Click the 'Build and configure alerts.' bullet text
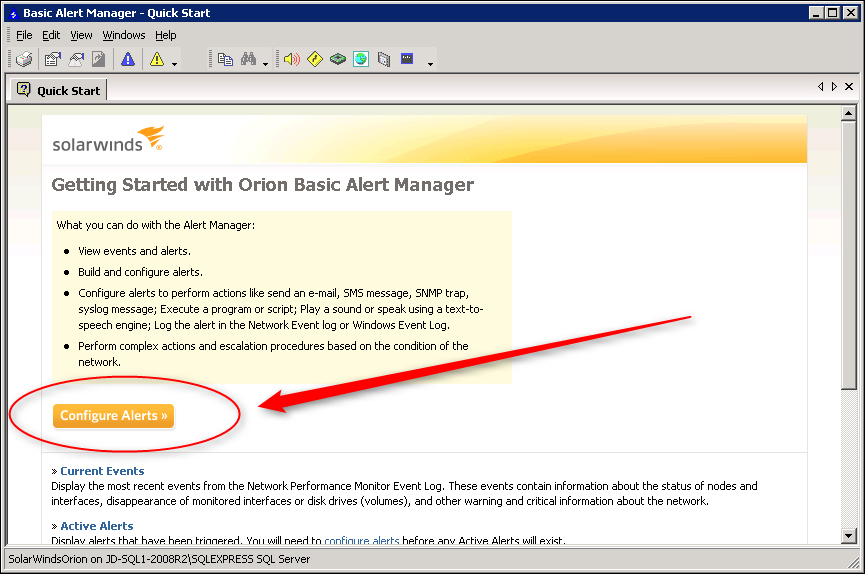The height and width of the screenshot is (574, 865). 141,272
